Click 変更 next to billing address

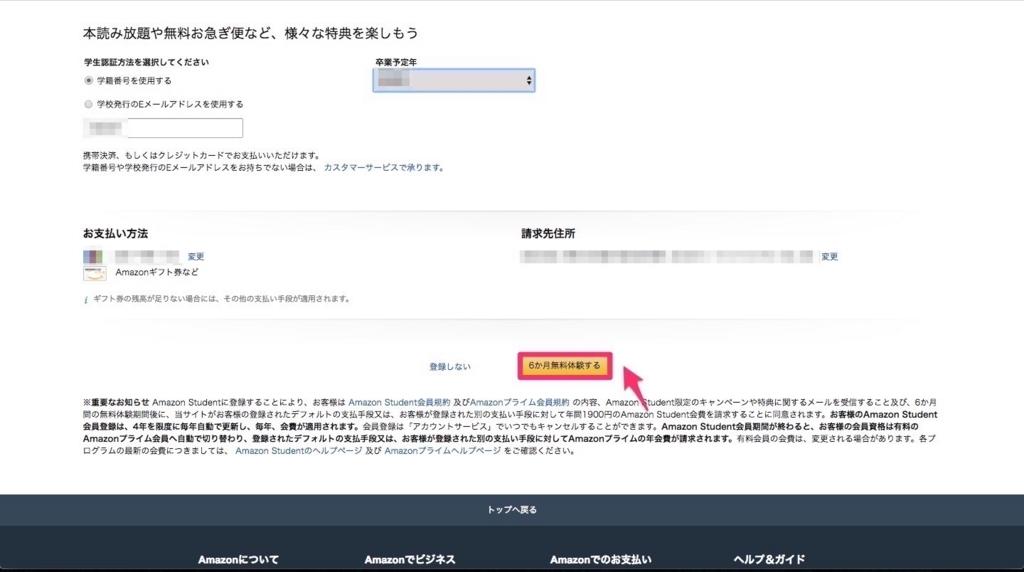(x=829, y=257)
